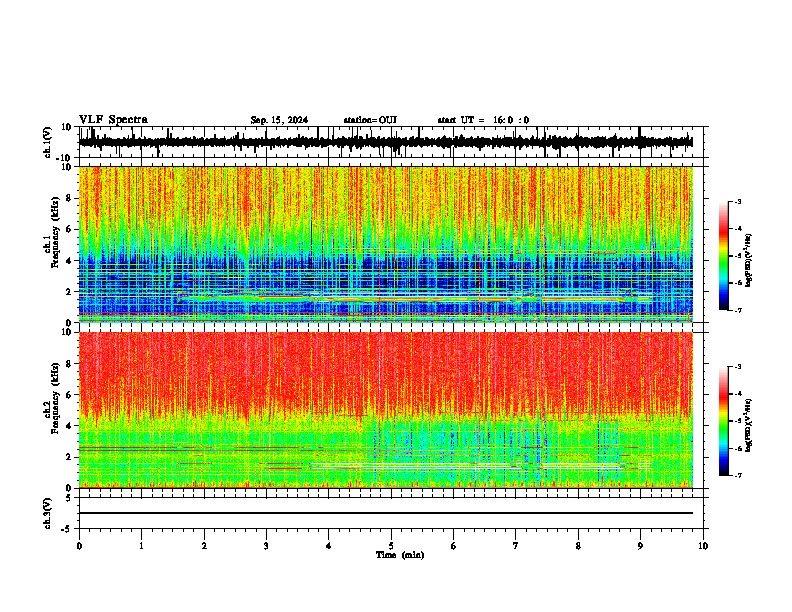Click the "Time (min)" axis label
This screenshot has width=792, height=612.
tap(400, 555)
